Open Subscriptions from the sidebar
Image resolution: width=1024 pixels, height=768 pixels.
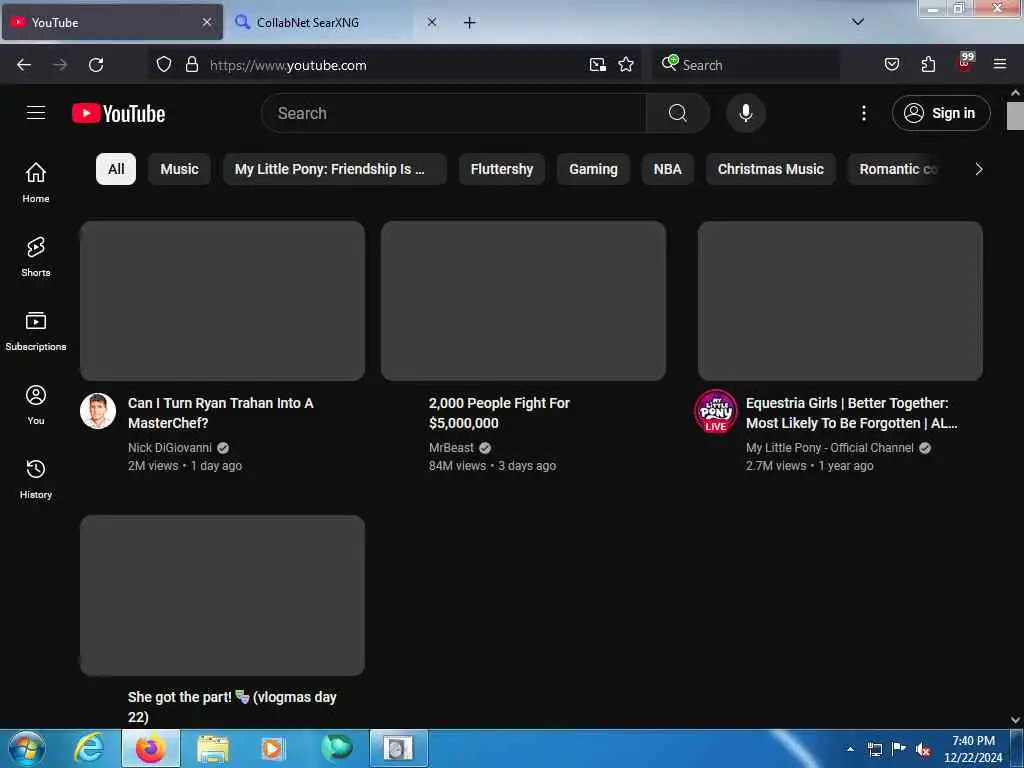36,331
